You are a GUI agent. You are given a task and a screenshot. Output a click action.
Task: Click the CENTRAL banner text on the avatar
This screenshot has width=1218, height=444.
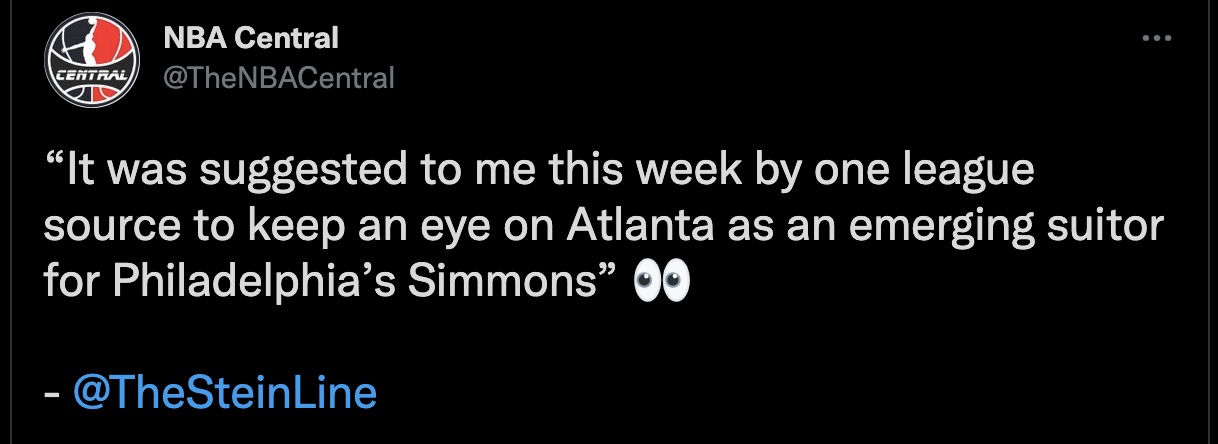click(x=90, y=76)
